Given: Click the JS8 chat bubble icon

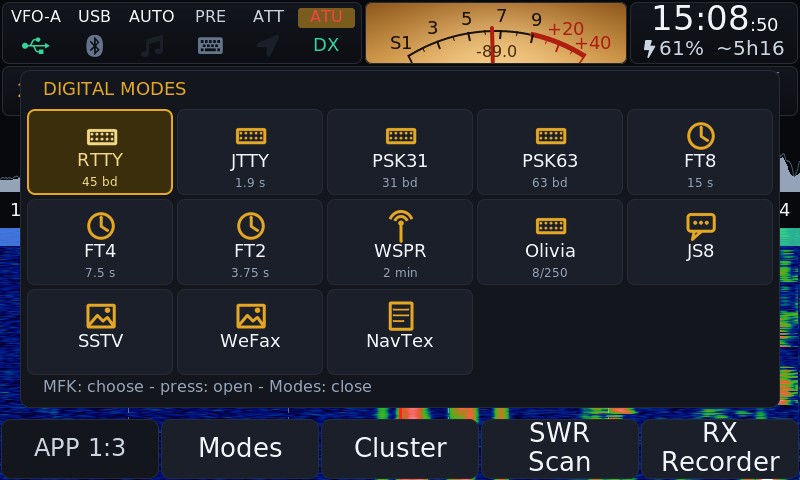Looking at the screenshot, I should (x=701, y=226).
